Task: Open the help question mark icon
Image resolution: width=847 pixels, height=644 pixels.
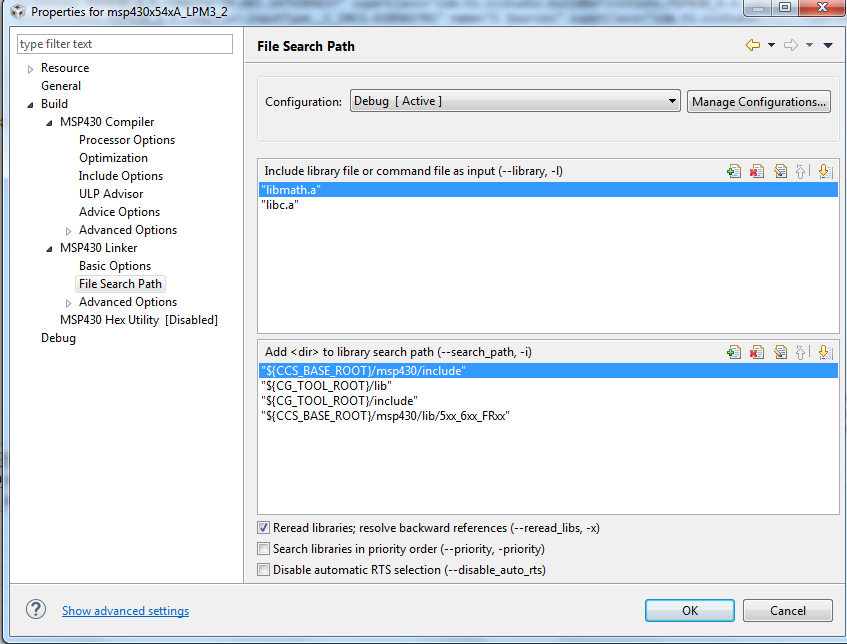Action: (x=36, y=609)
